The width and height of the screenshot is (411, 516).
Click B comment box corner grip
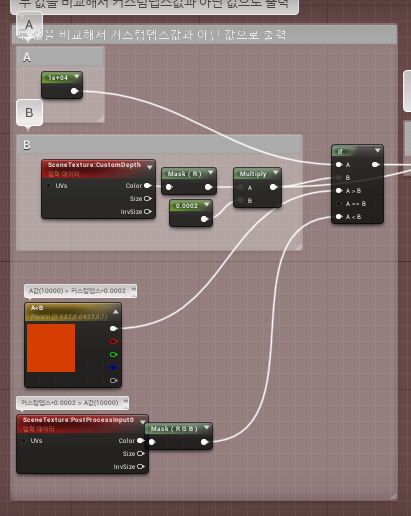(x=299, y=247)
